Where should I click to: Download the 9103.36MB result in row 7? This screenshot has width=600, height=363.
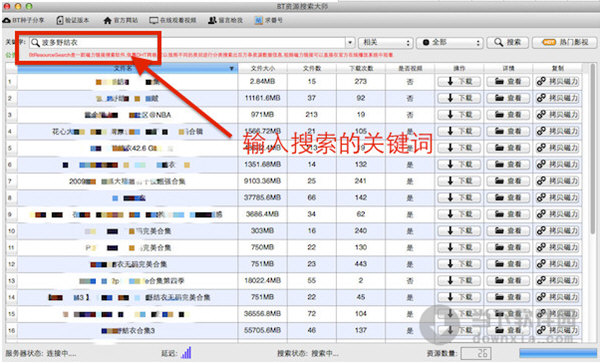point(459,181)
